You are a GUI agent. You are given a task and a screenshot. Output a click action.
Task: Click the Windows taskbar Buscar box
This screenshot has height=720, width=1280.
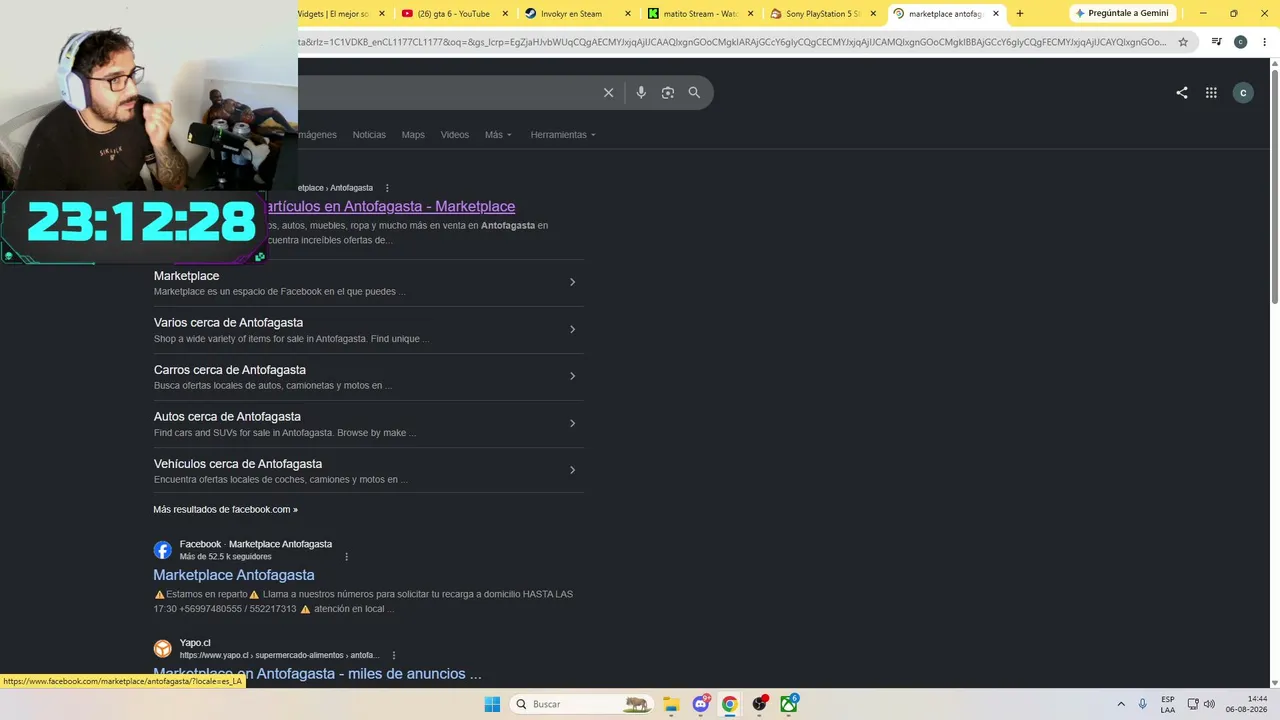click(x=581, y=704)
